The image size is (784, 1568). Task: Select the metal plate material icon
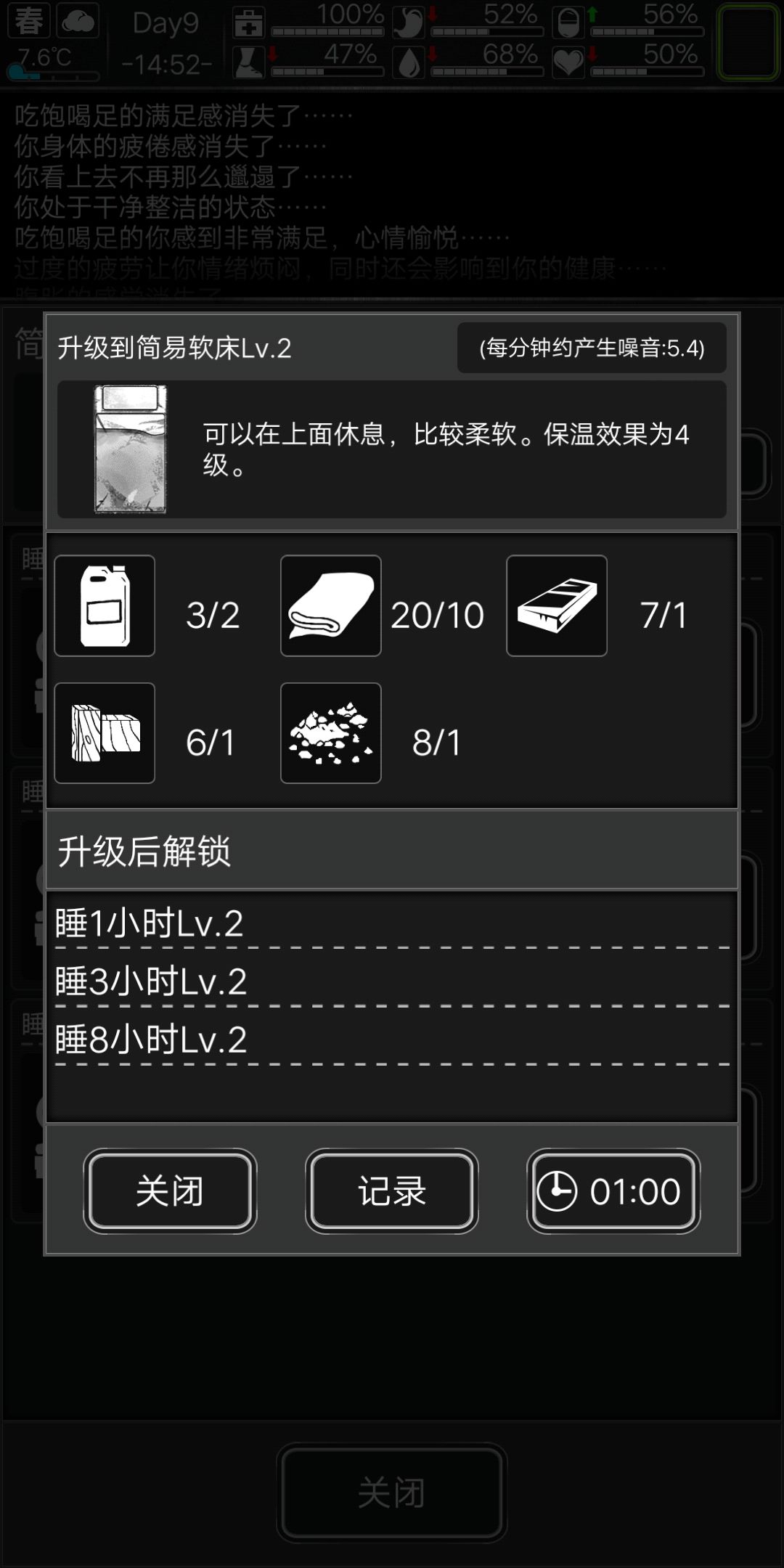pyautogui.click(x=557, y=605)
